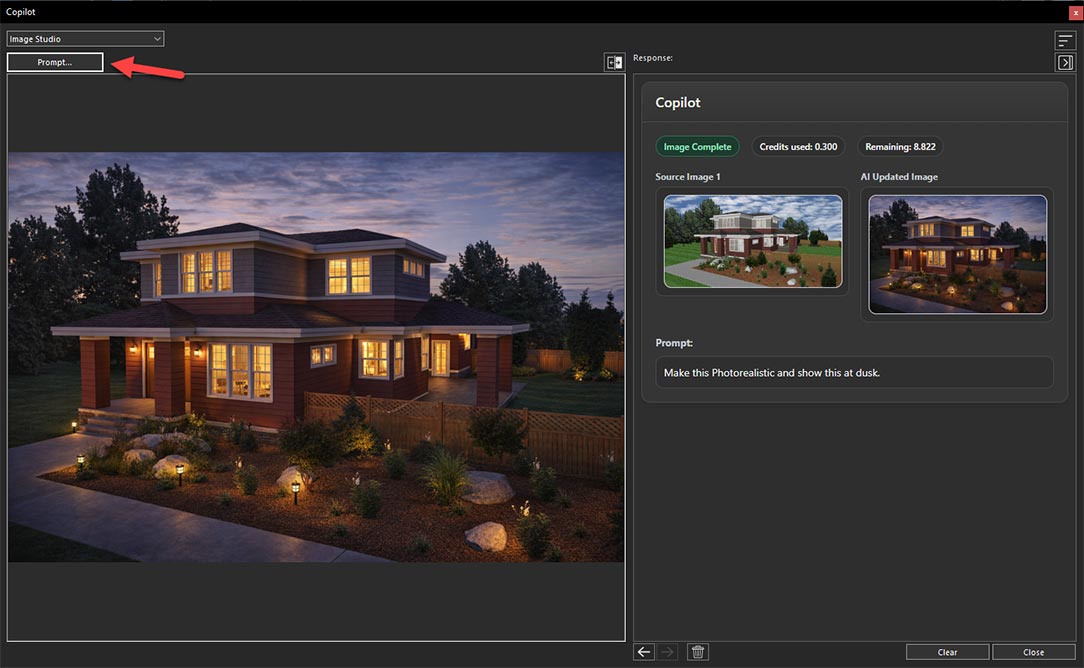Click the Close button
This screenshot has height=668, width=1084.
[x=1034, y=652]
